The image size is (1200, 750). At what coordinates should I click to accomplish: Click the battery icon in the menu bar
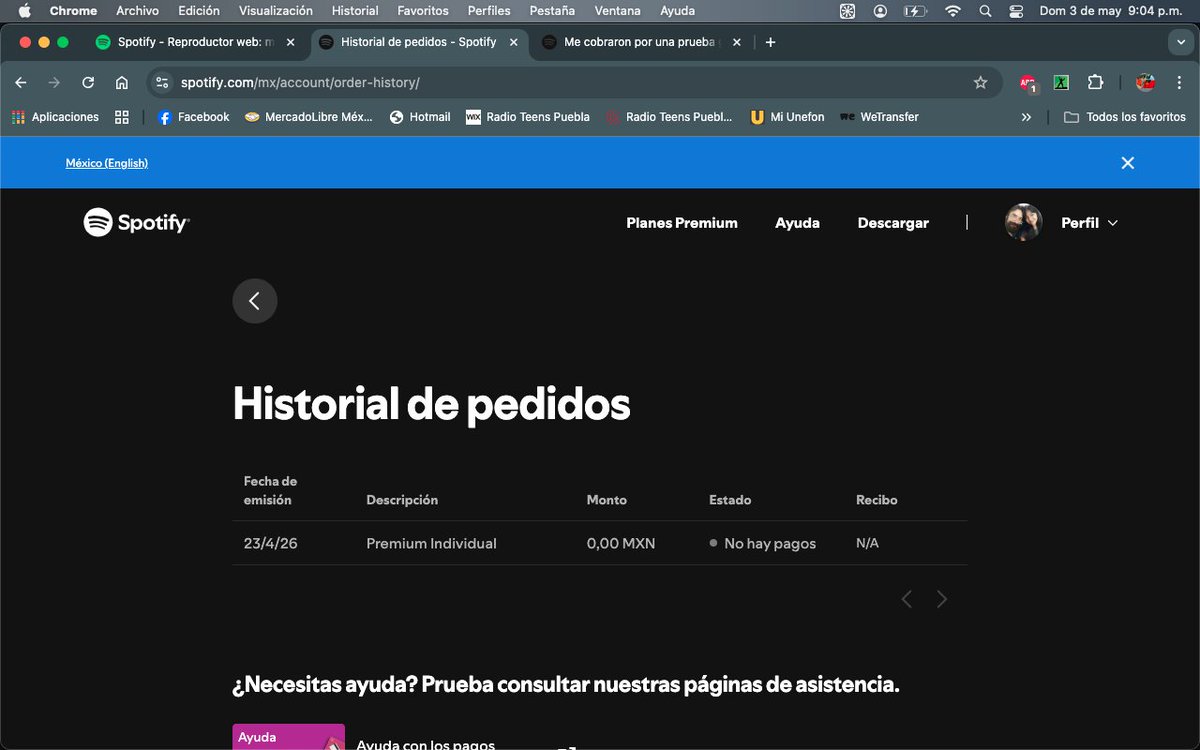915,11
